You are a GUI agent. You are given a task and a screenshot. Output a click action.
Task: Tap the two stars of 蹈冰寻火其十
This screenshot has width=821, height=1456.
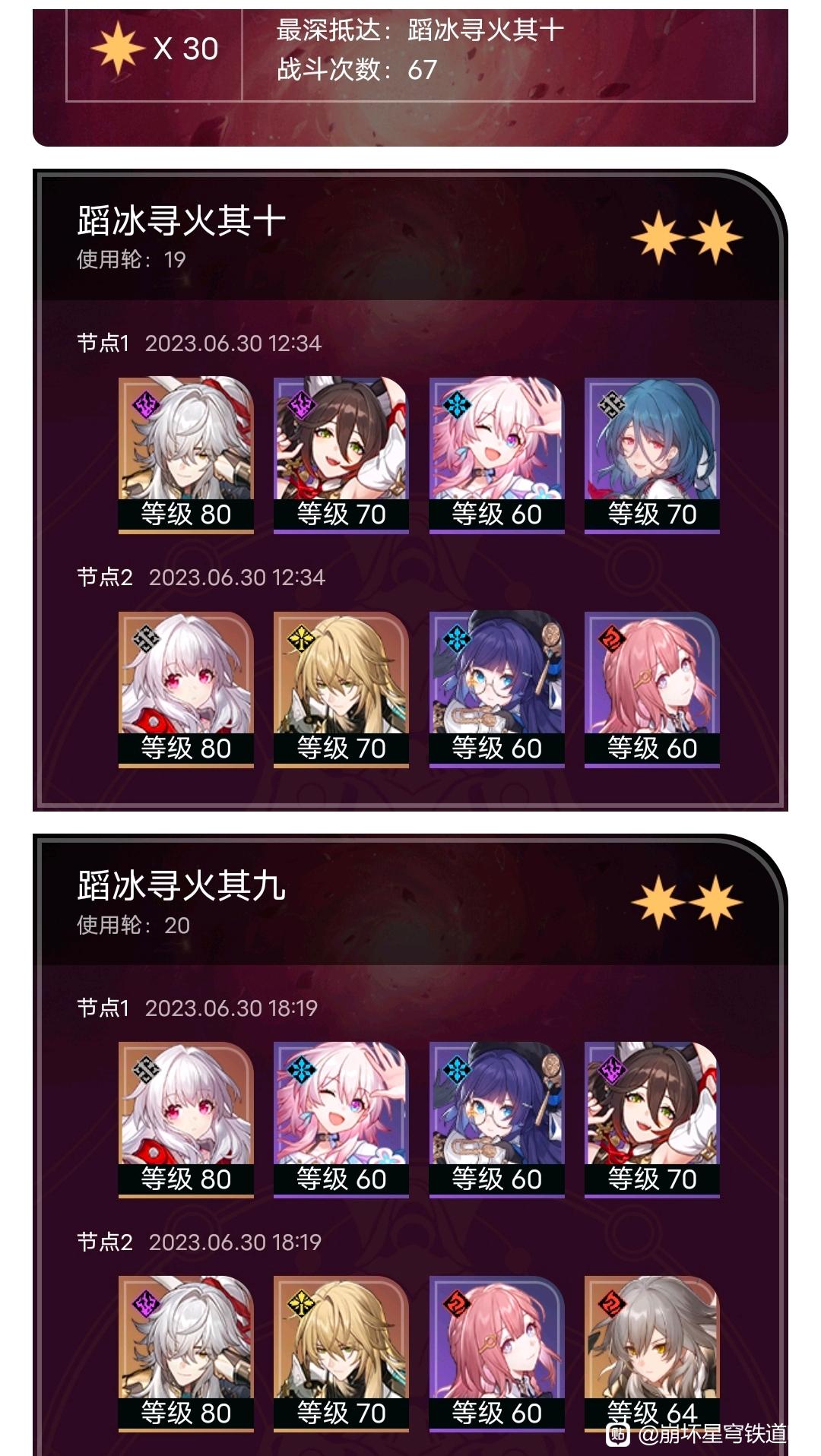point(686,238)
